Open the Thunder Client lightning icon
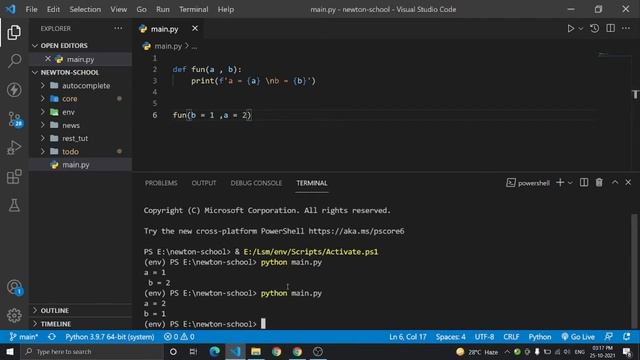The image size is (640, 360). 14,89
